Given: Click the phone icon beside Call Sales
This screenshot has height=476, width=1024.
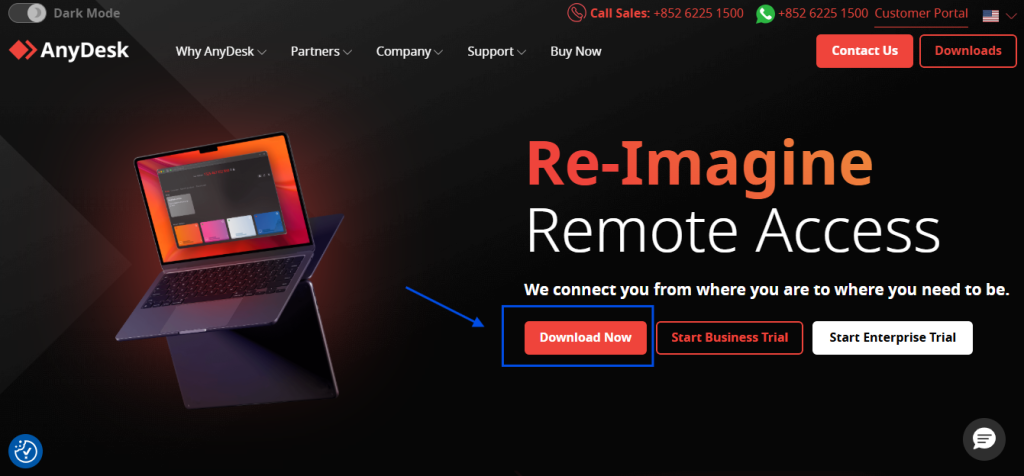Looking at the screenshot, I should (x=576, y=13).
